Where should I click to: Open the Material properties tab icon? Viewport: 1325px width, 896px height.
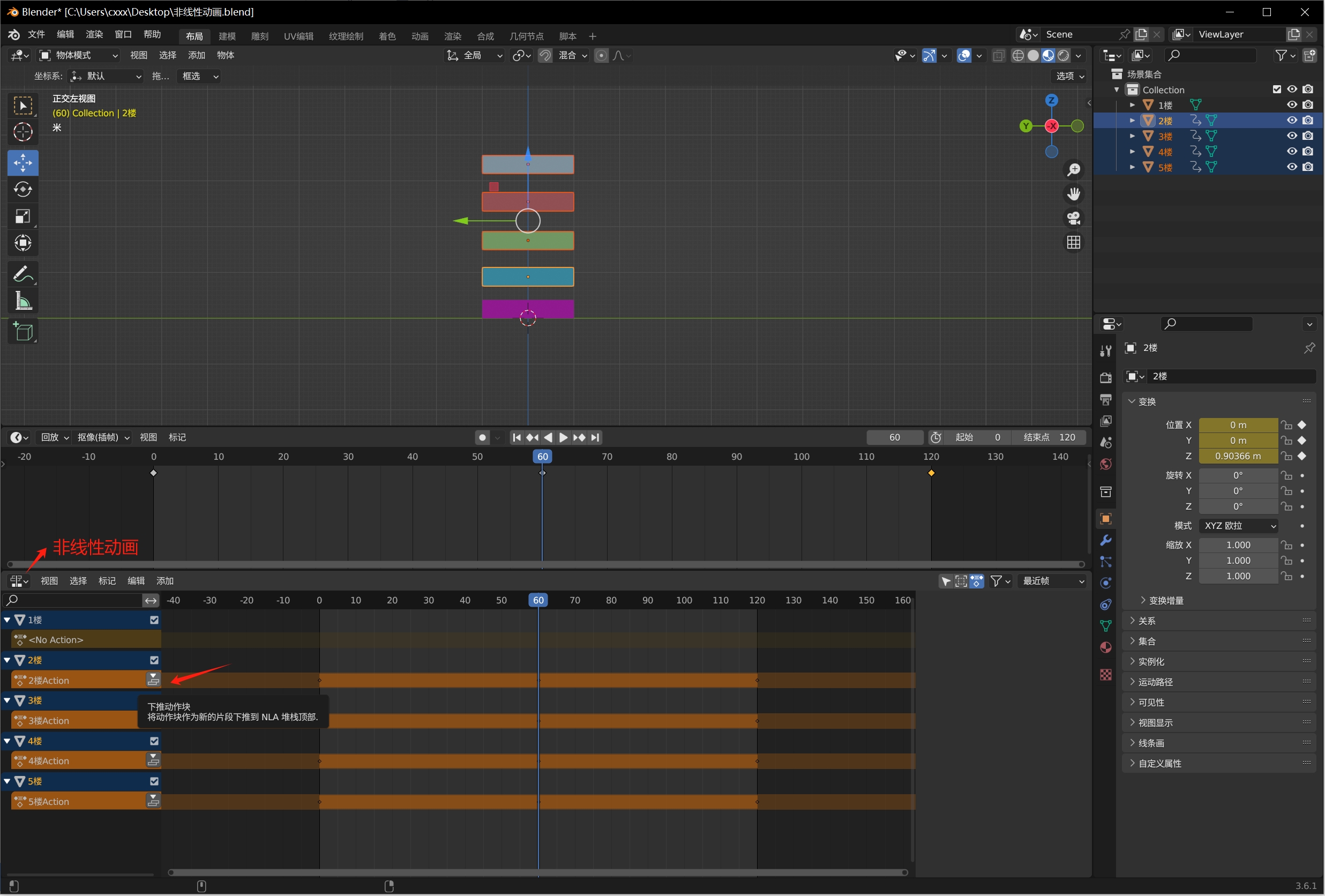[1105, 647]
